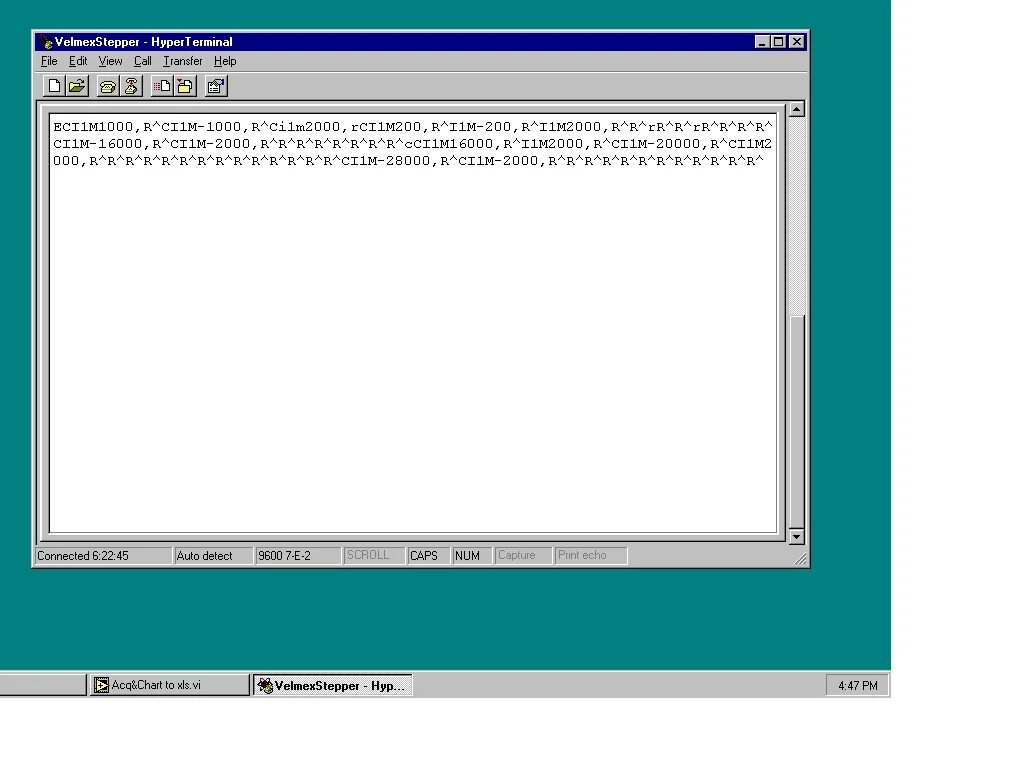Open the View menu
This screenshot has height=768, width=1024.
tap(110, 61)
